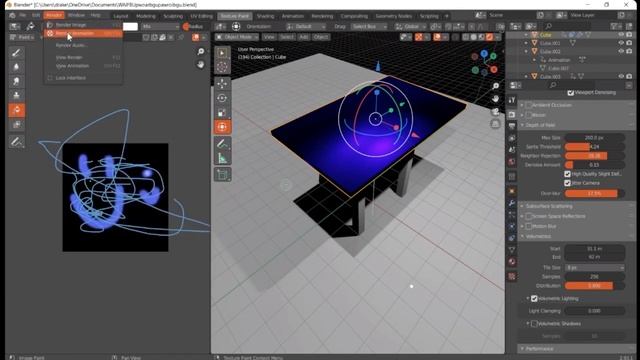Select the Add Cube tool in viewport
Screen dimensions: 640x360
point(222,175)
